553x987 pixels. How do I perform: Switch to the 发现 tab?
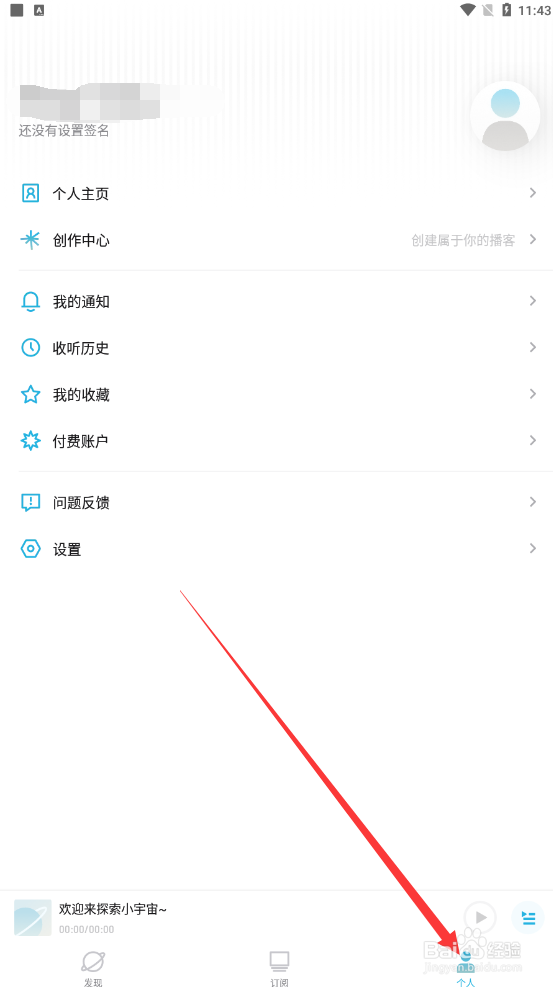pyautogui.click(x=93, y=968)
